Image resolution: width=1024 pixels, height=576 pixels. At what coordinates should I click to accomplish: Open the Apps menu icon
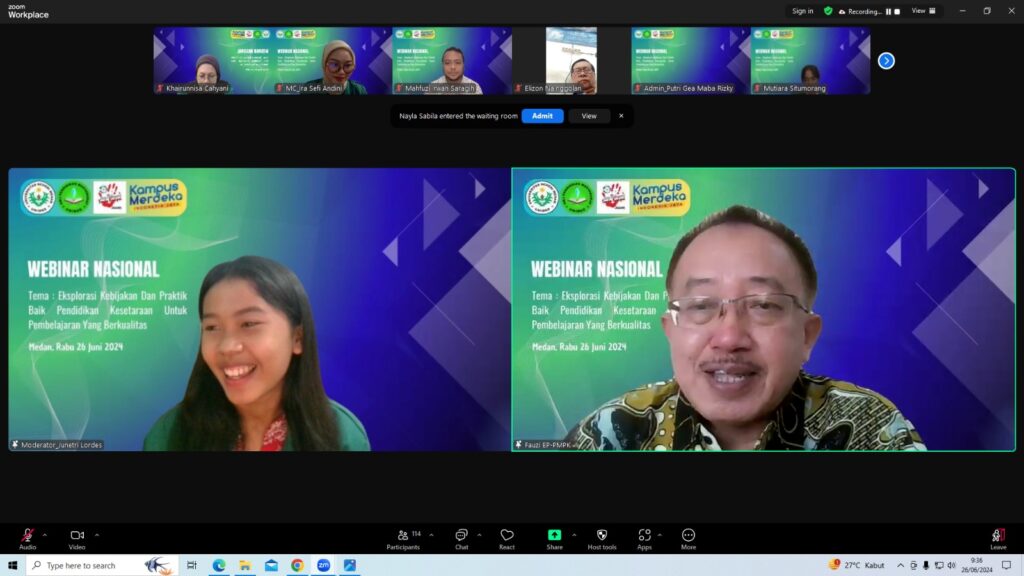pos(644,536)
